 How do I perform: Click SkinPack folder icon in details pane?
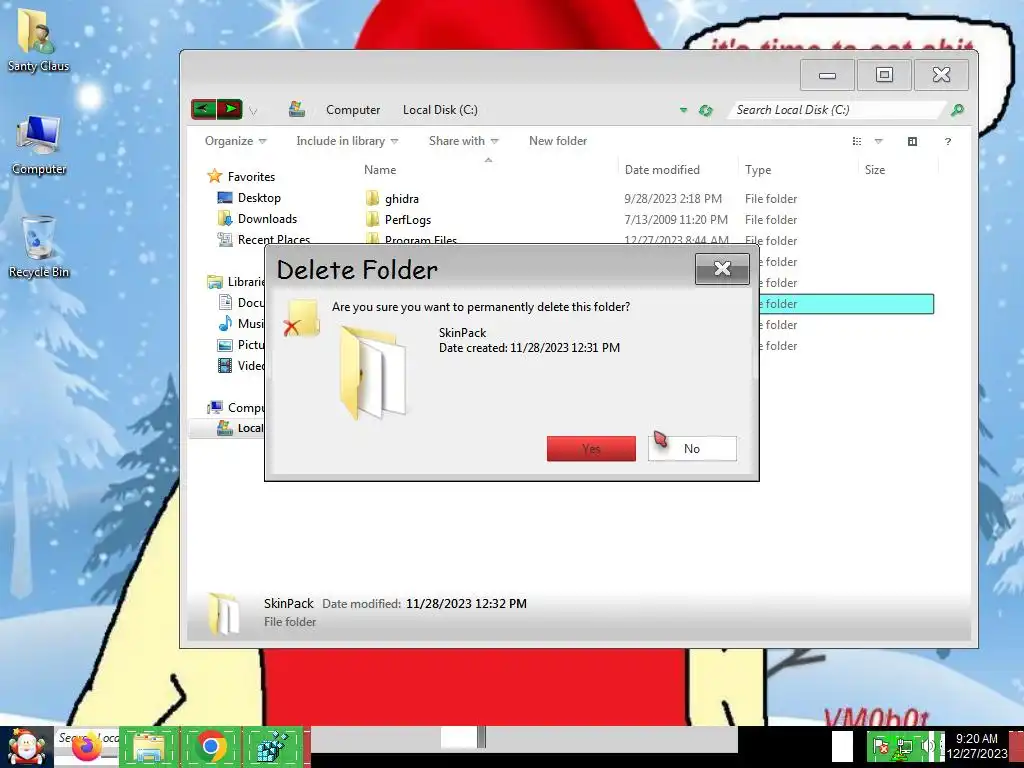click(223, 613)
